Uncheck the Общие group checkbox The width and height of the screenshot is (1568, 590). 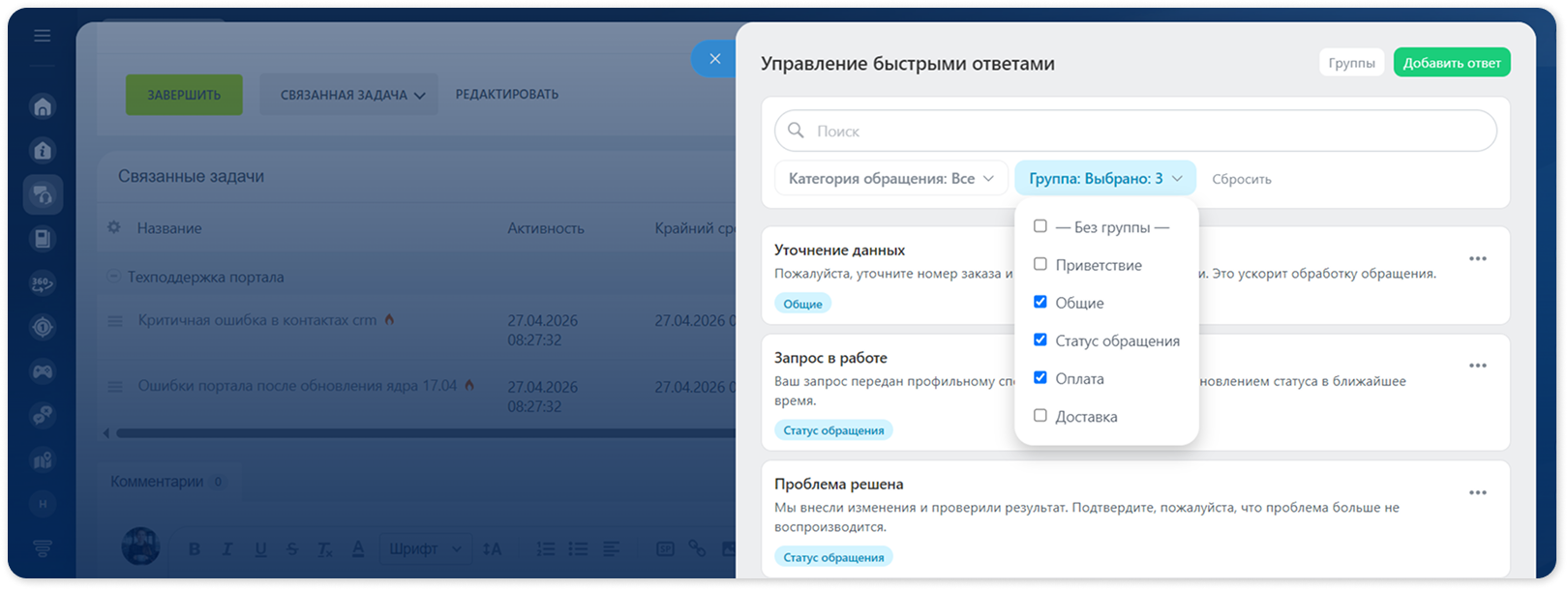point(1040,302)
